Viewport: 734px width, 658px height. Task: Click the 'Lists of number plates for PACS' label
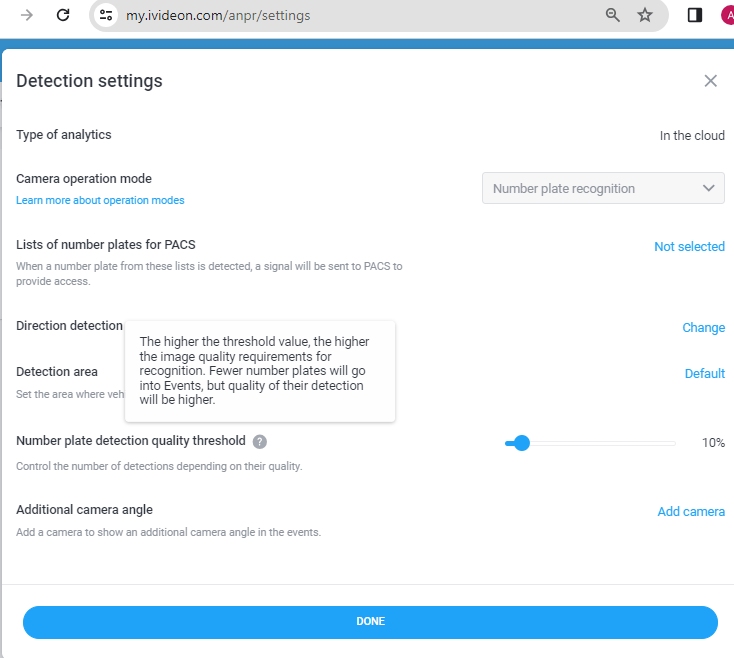(106, 245)
